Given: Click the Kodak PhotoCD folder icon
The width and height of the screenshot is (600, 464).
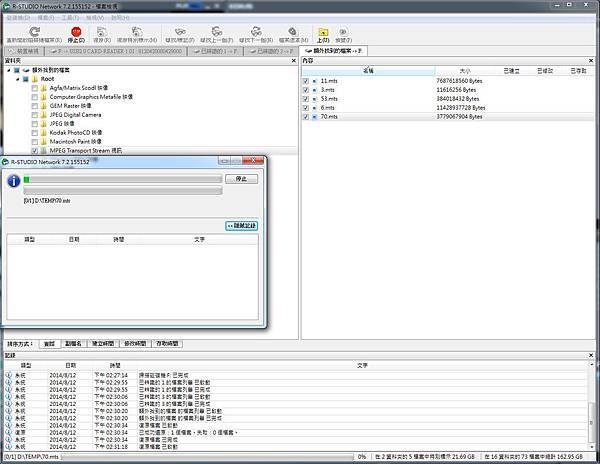Looking at the screenshot, I should tap(43, 131).
